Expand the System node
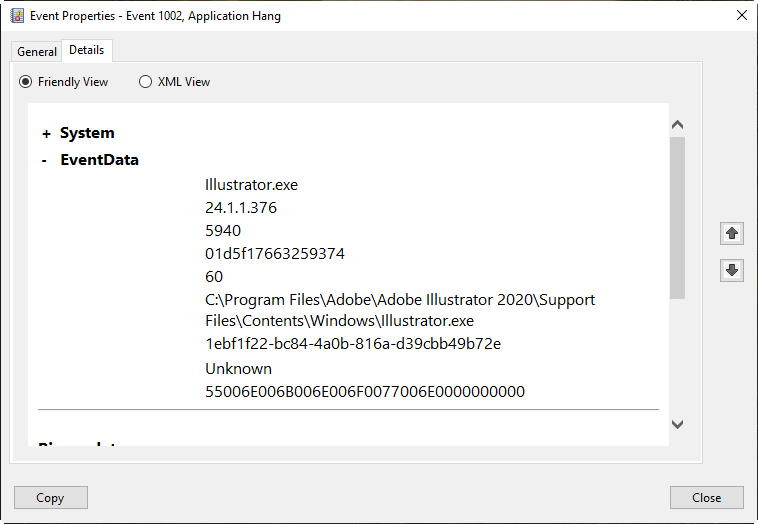 click(x=46, y=134)
